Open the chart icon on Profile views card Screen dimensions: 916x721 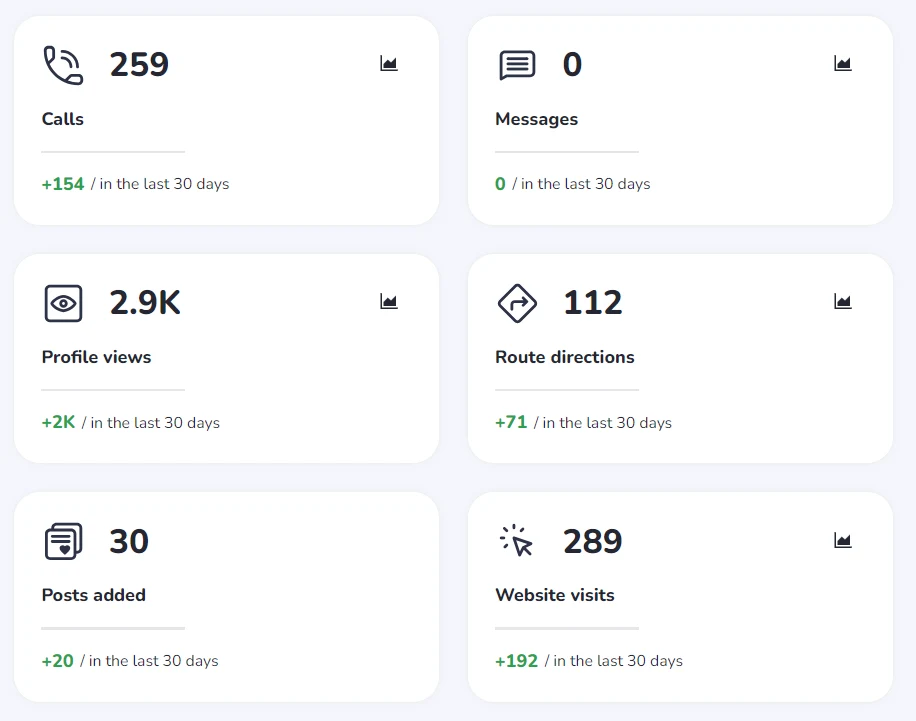pos(388,301)
